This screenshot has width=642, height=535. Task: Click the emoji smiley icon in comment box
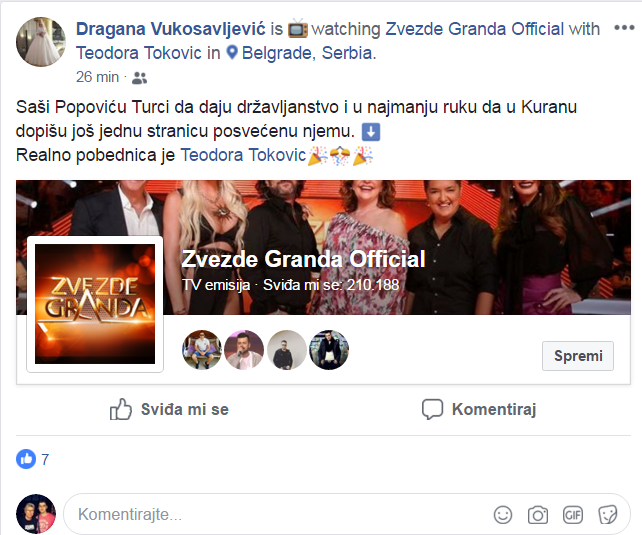tap(503, 515)
